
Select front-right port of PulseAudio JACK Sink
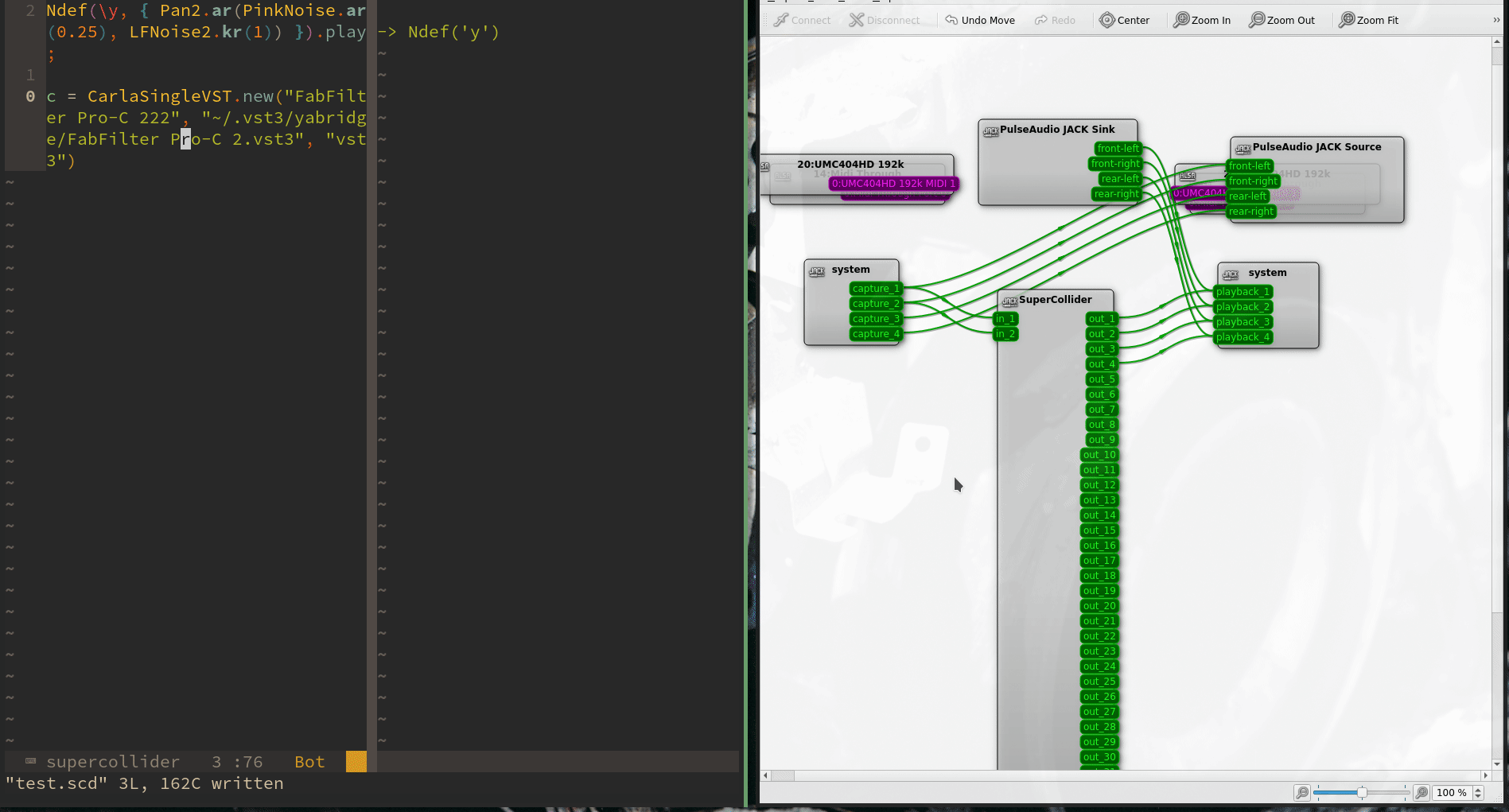[x=1116, y=164]
